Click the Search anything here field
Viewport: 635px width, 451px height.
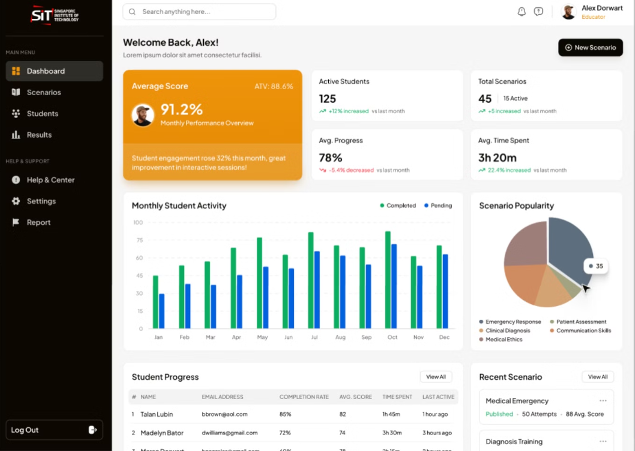200,12
